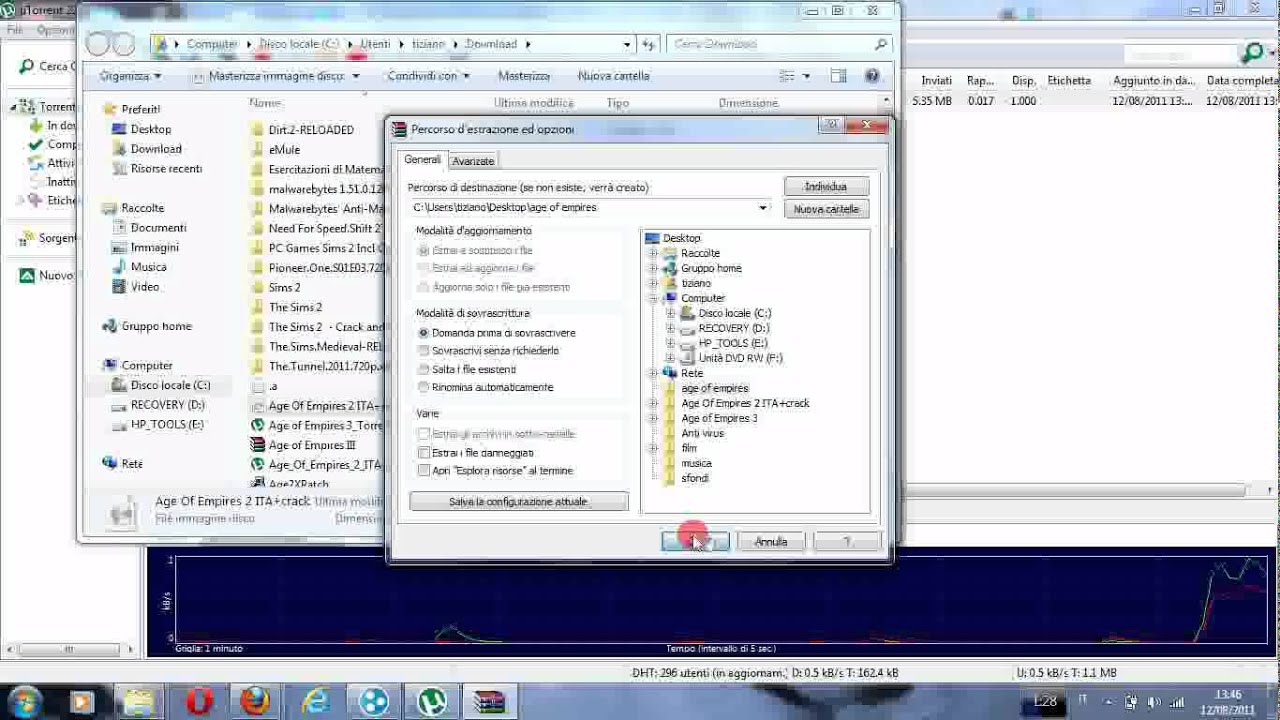The height and width of the screenshot is (720, 1280).
Task: Click Nome column header in Explorer
Action: [265, 103]
